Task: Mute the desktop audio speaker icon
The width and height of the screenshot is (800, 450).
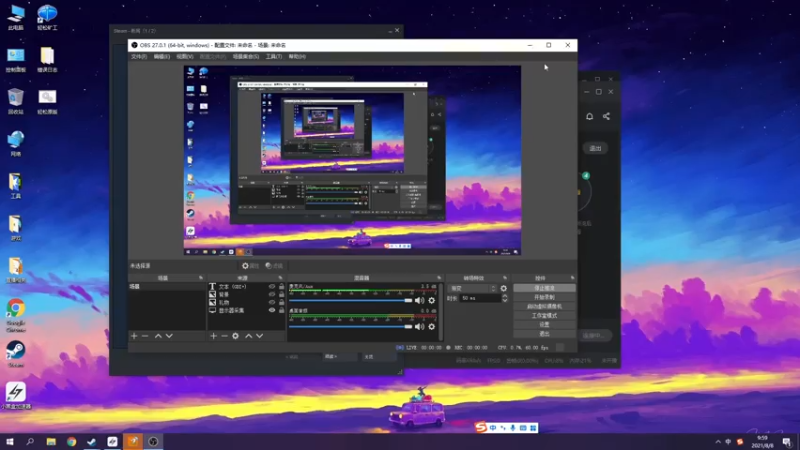Action: click(419, 327)
